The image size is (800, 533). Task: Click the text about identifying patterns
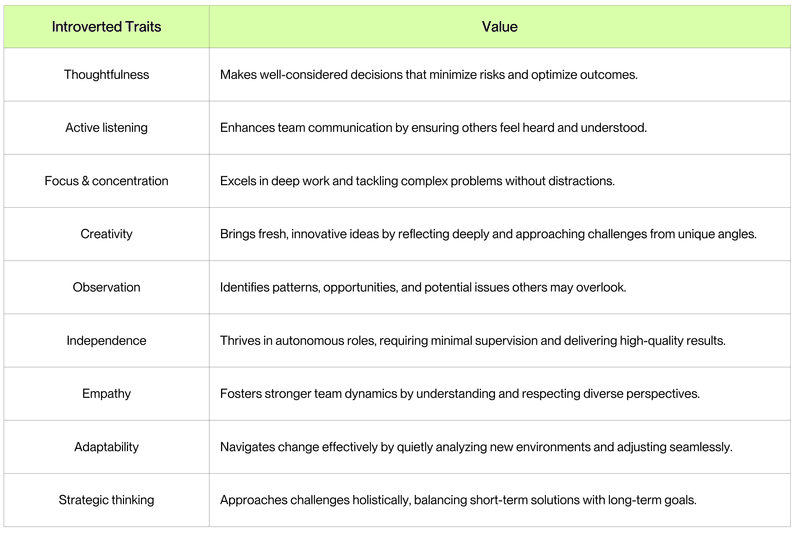tap(423, 287)
